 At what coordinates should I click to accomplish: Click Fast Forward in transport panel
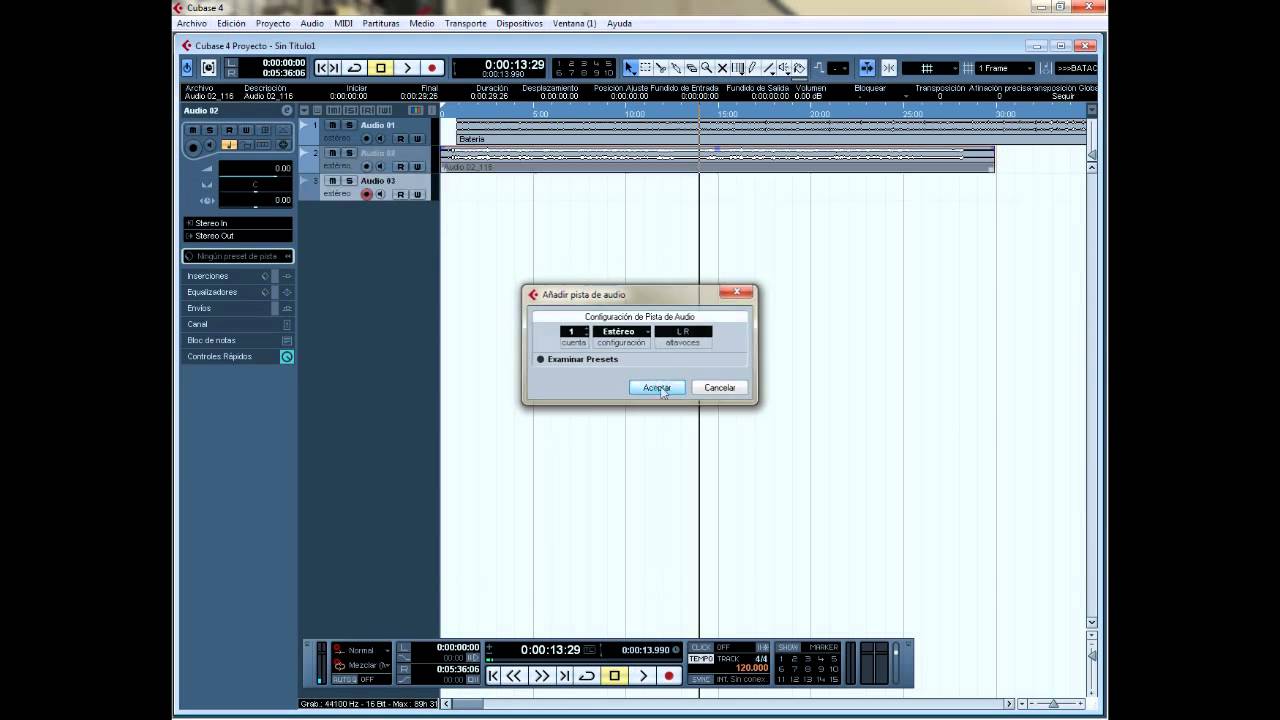pos(542,675)
